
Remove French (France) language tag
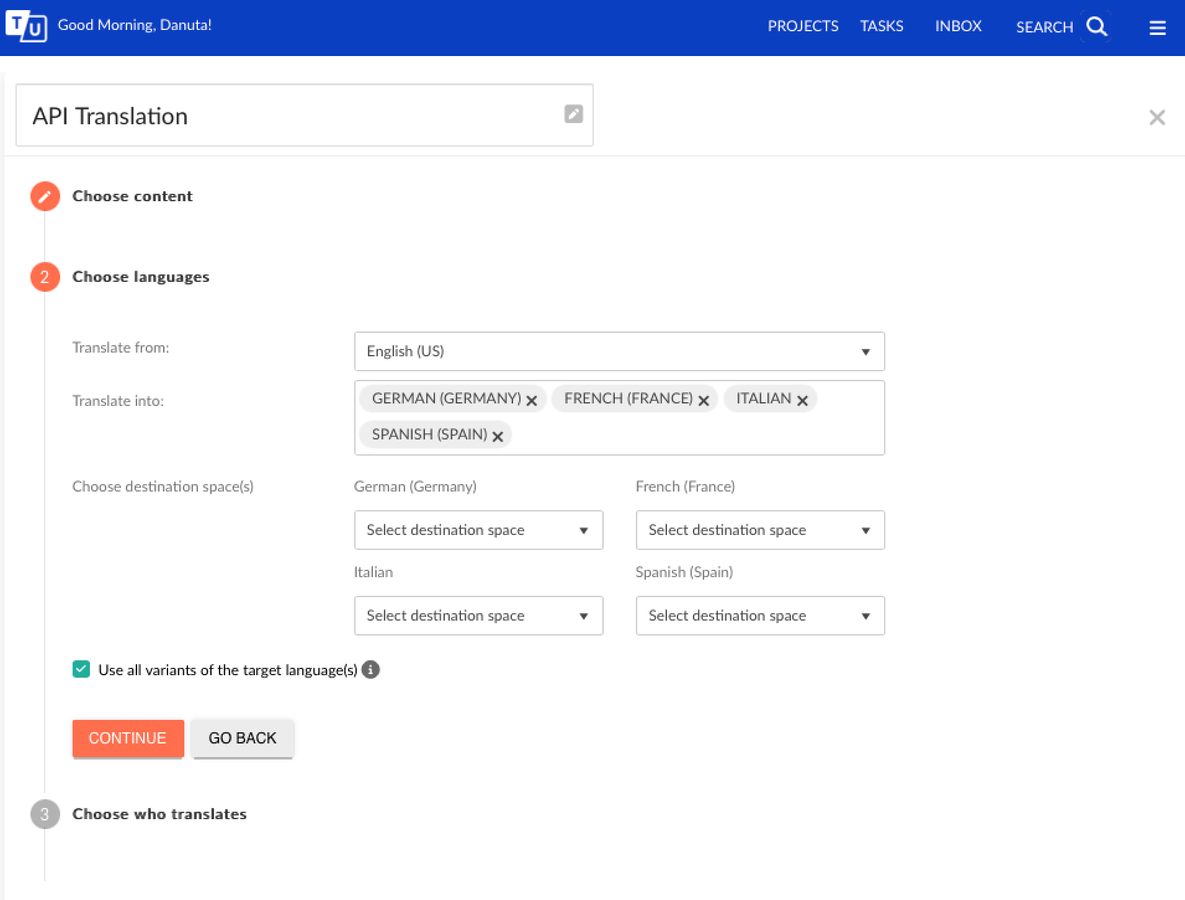(x=704, y=401)
